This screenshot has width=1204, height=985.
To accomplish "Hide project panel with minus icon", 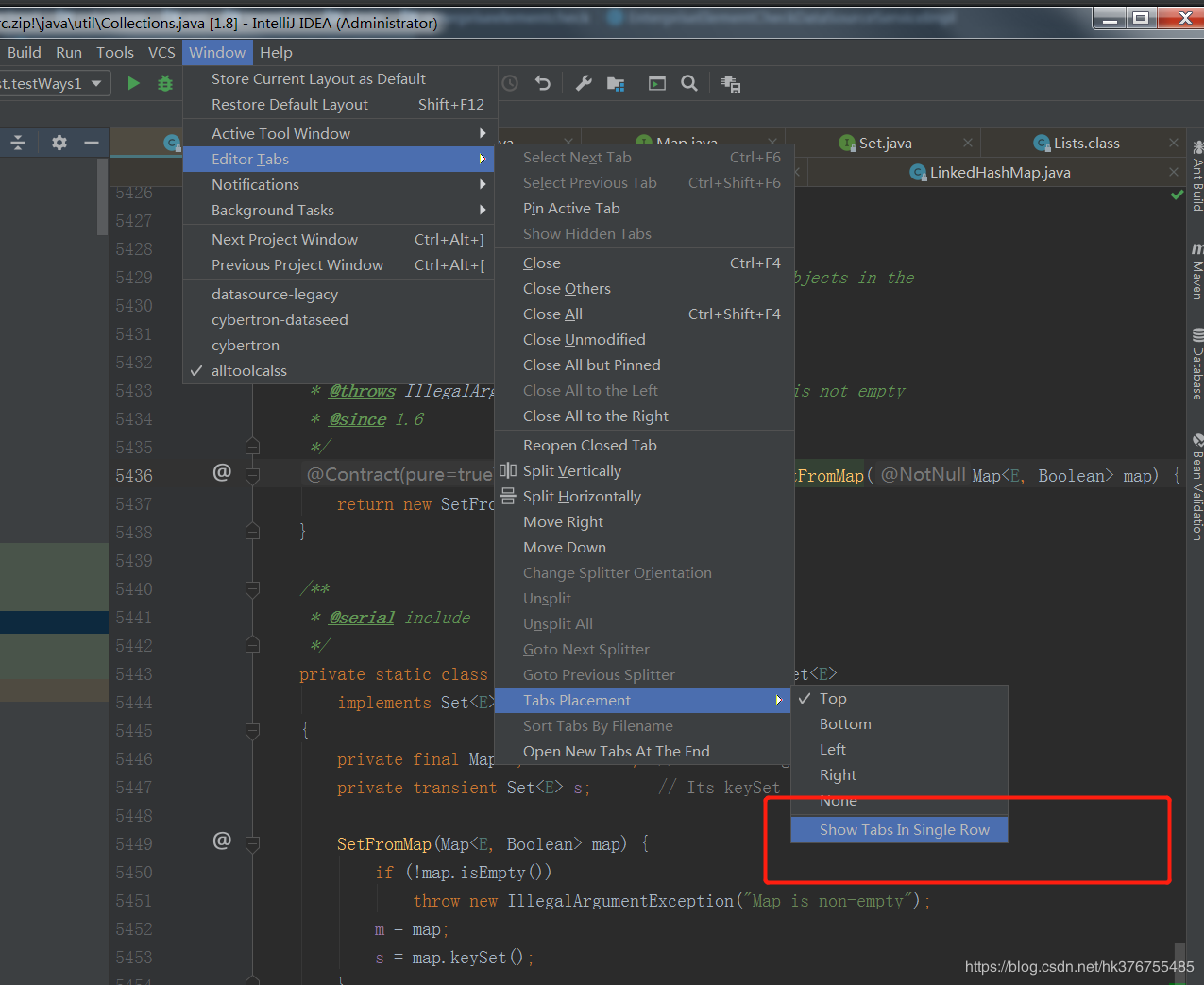I will point(92,143).
